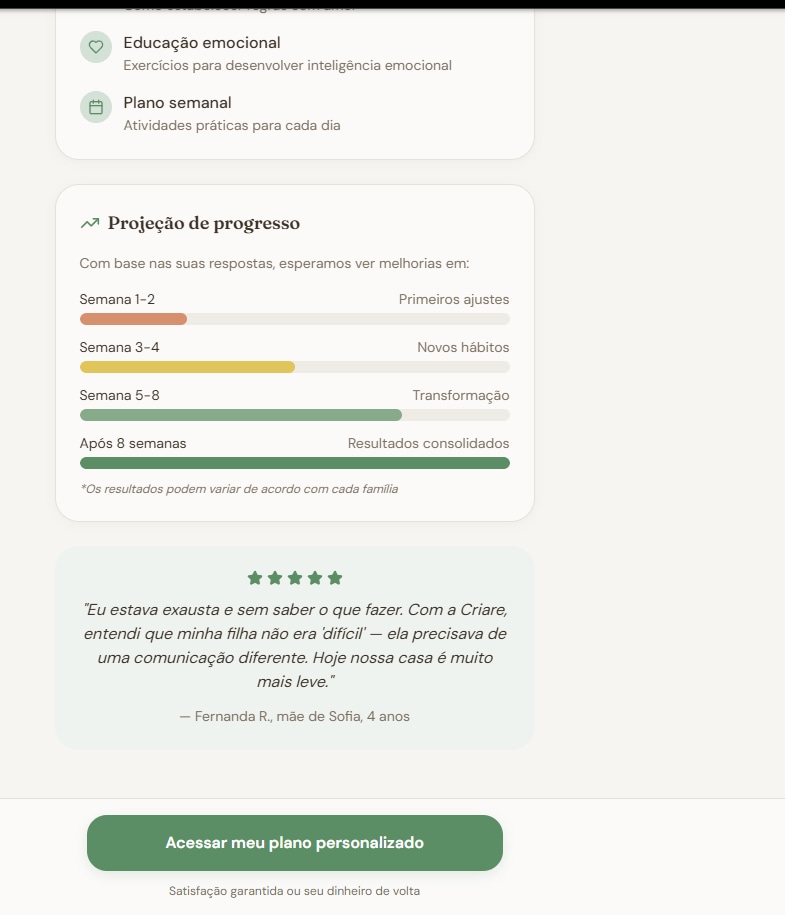Click the Semana 5-8 green progress bar
This screenshot has width=785, height=915.
click(x=240, y=415)
